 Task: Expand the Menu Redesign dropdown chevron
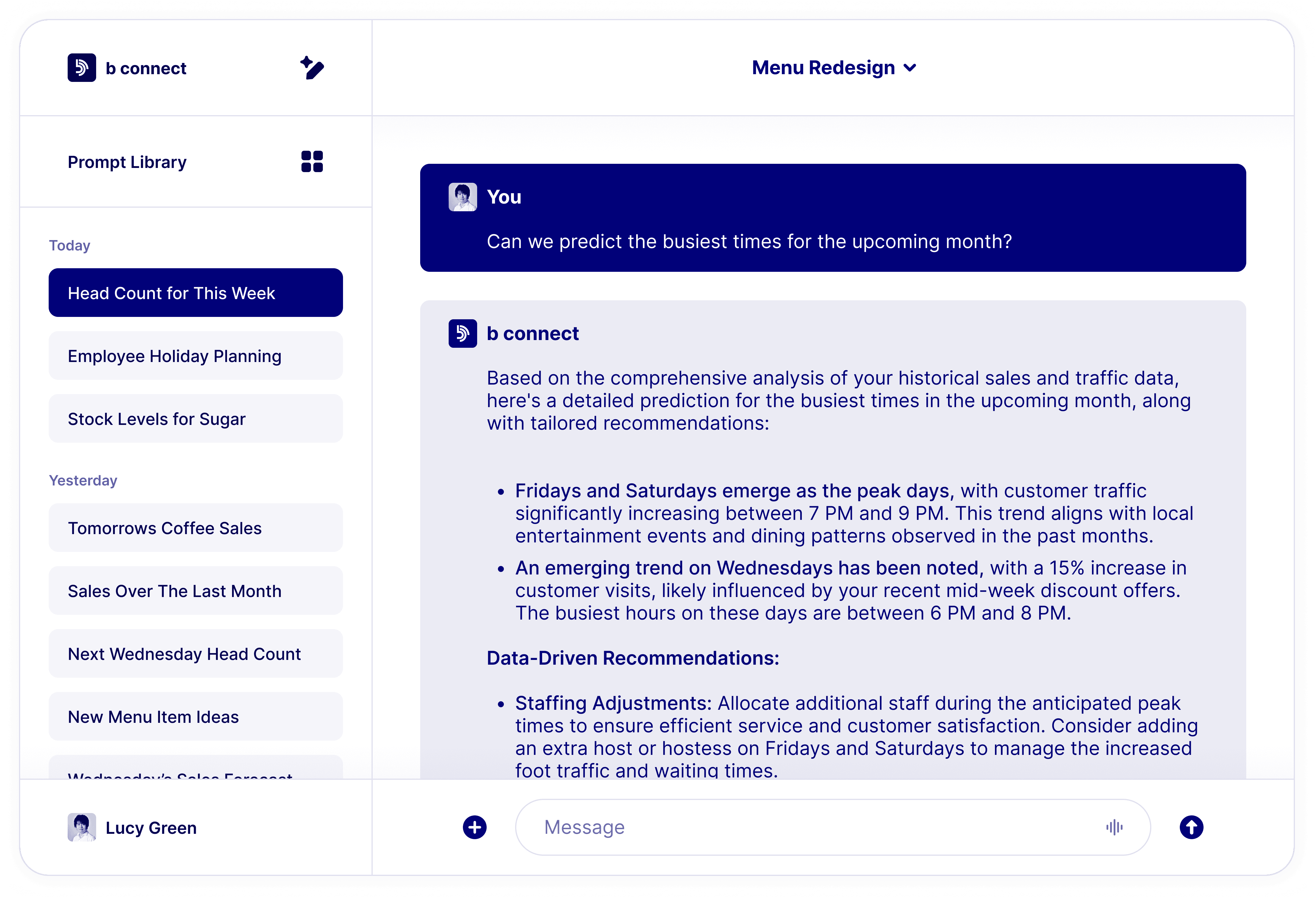910,68
